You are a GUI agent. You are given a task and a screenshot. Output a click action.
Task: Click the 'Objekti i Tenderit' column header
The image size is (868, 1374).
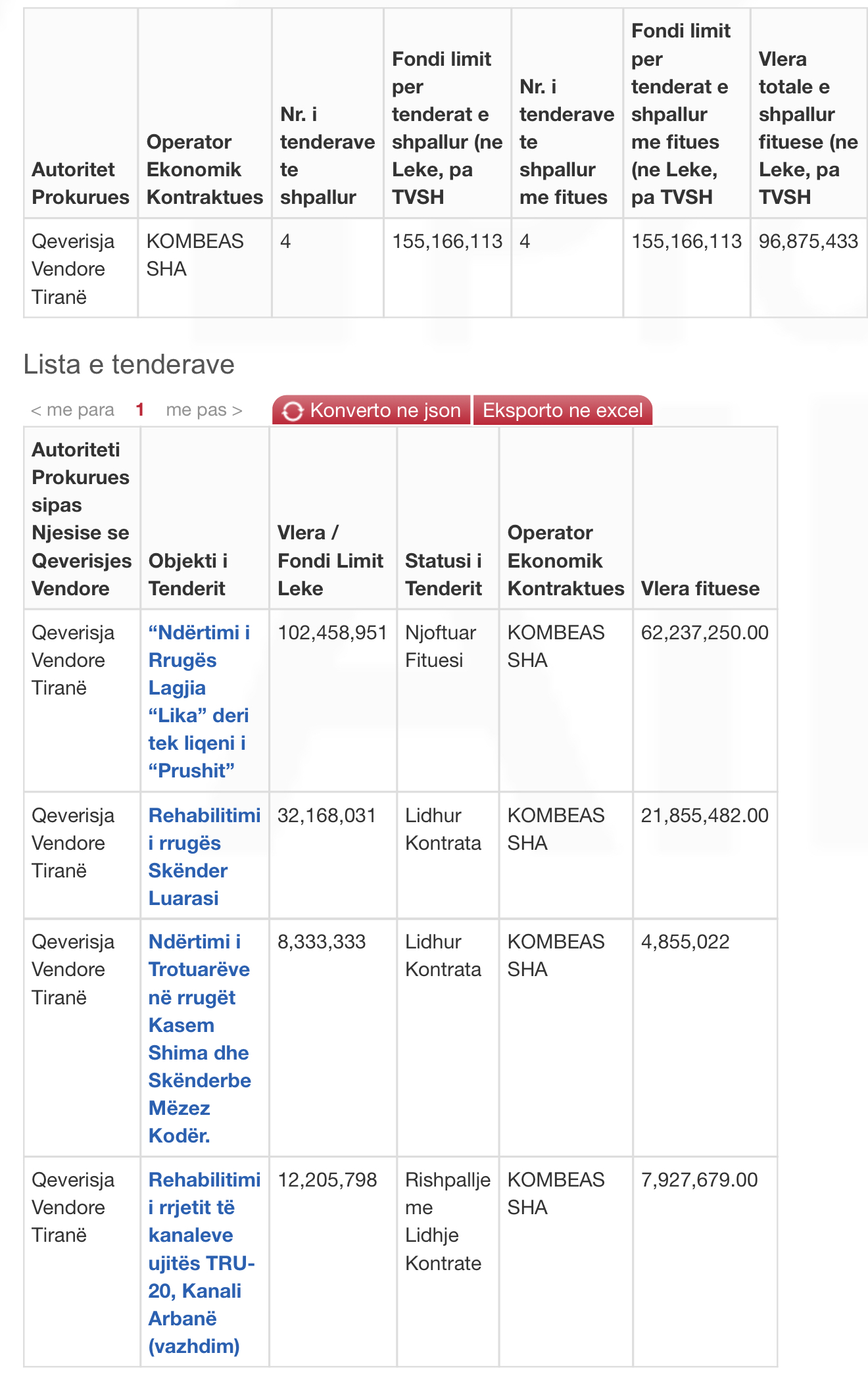pyautogui.click(x=188, y=574)
